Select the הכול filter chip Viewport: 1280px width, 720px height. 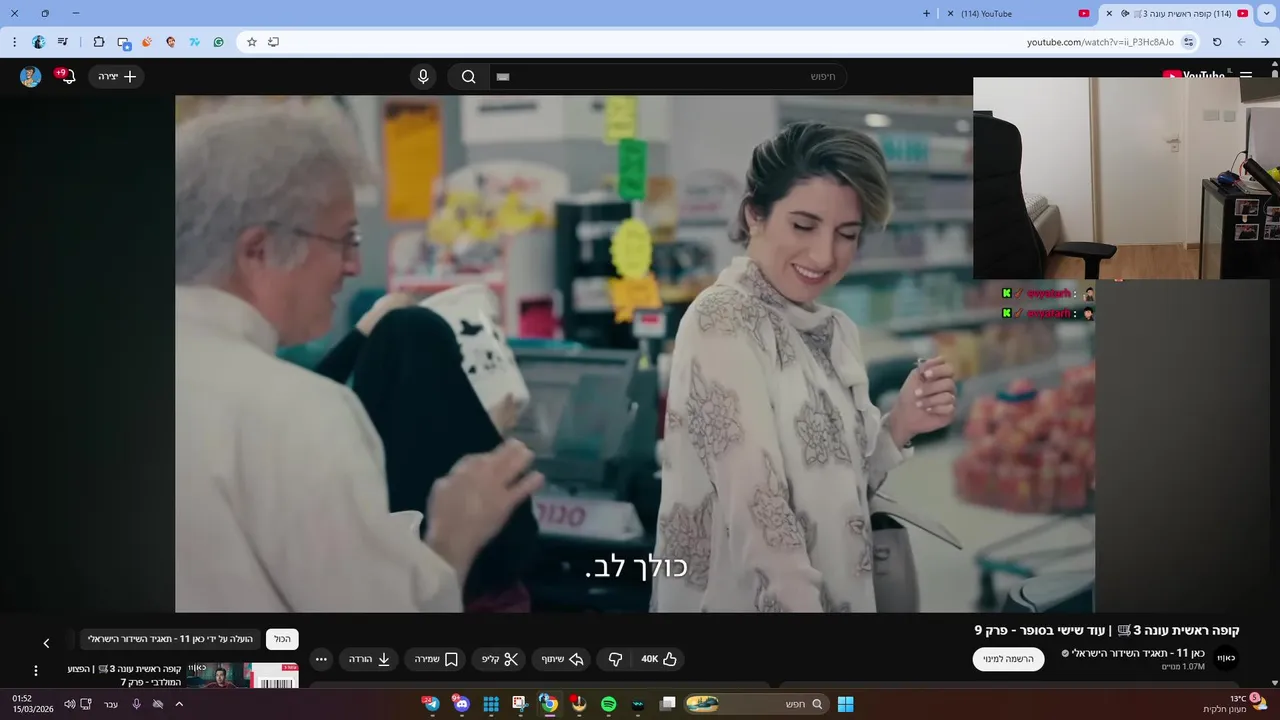pos(282,639)
